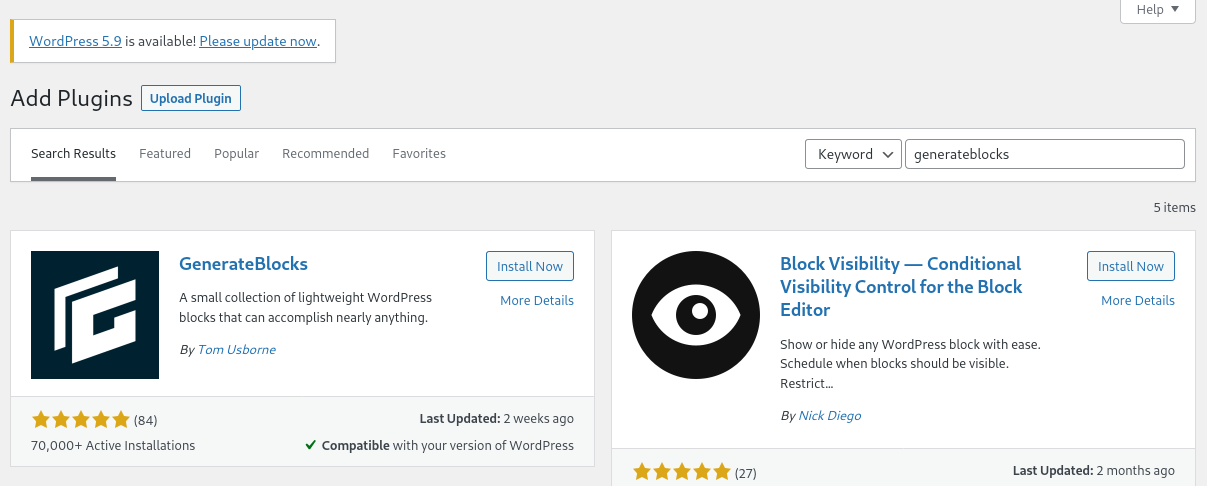Expand the Keyword search type dropdown
This screenshot has width=1207, height=486.
pyautogui.click(x=853, y=154)
